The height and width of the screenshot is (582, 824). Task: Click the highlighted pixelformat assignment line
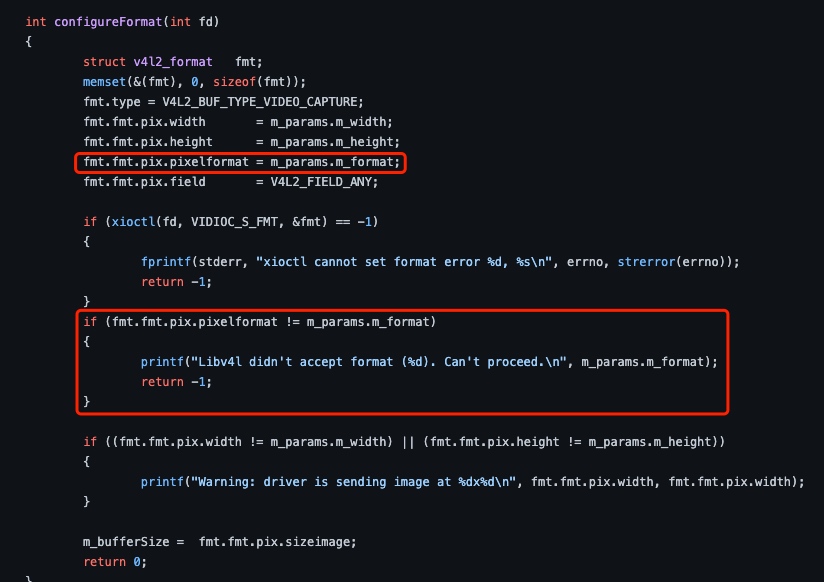point(241,162)
